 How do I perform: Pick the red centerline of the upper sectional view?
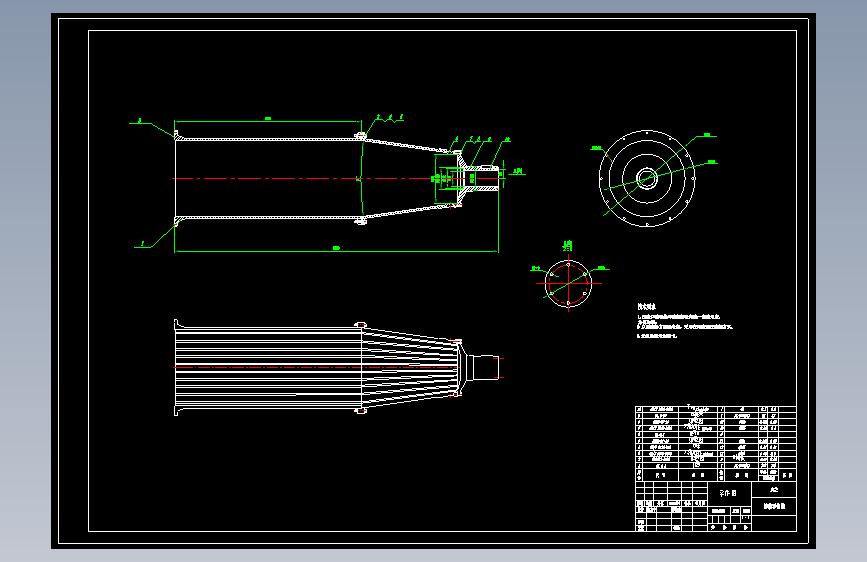[335, 179]
